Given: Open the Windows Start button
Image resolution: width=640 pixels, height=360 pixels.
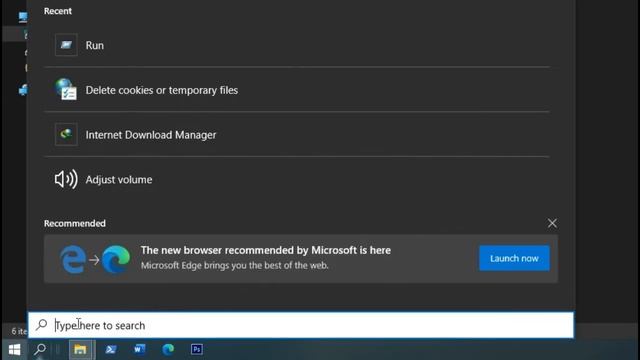Looking at the screenshot, I should [14, 349].
